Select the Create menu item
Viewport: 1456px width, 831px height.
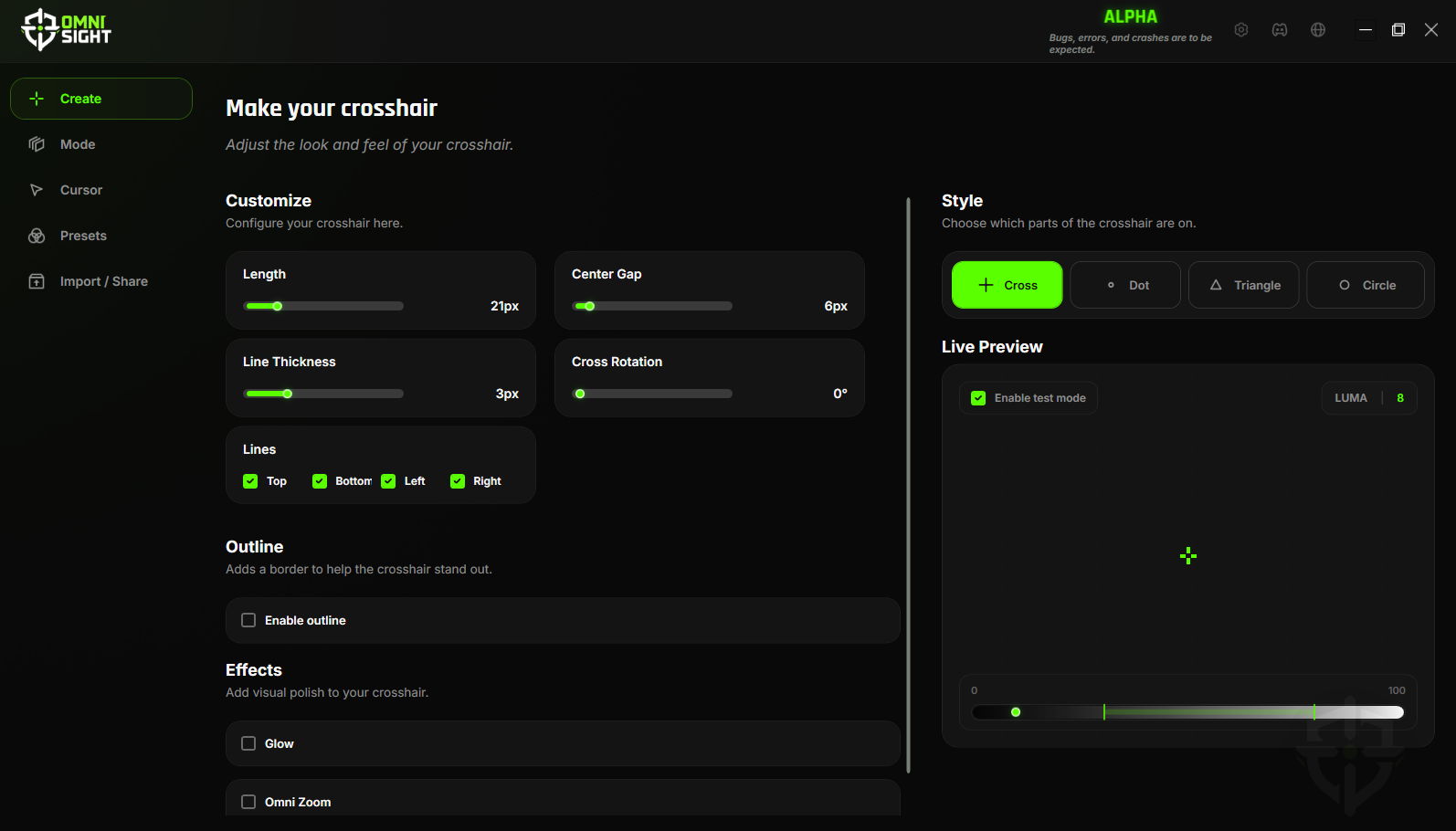click(101, 99)
